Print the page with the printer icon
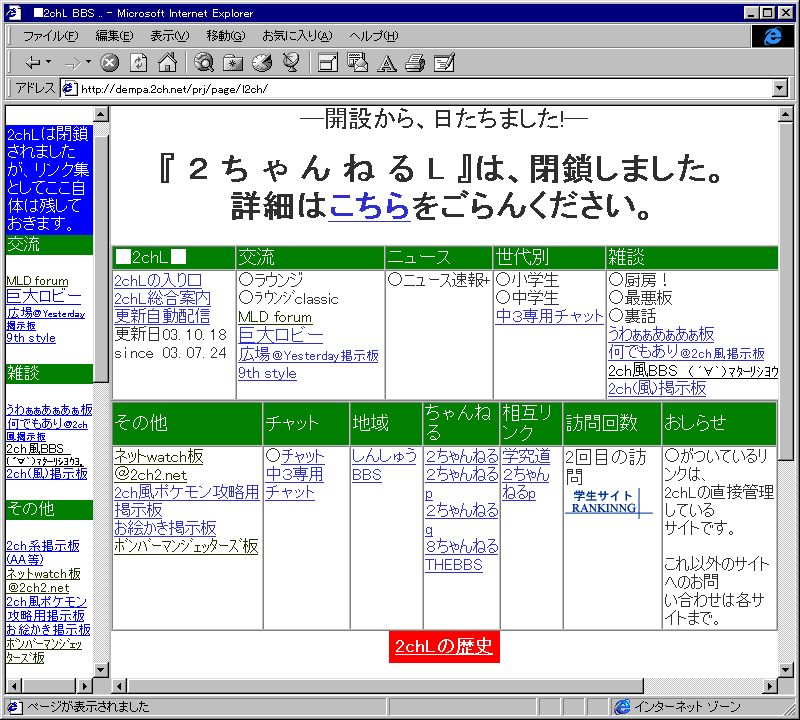Image resolution: width=800 pixels, height=720 pixels. [415, 63]
